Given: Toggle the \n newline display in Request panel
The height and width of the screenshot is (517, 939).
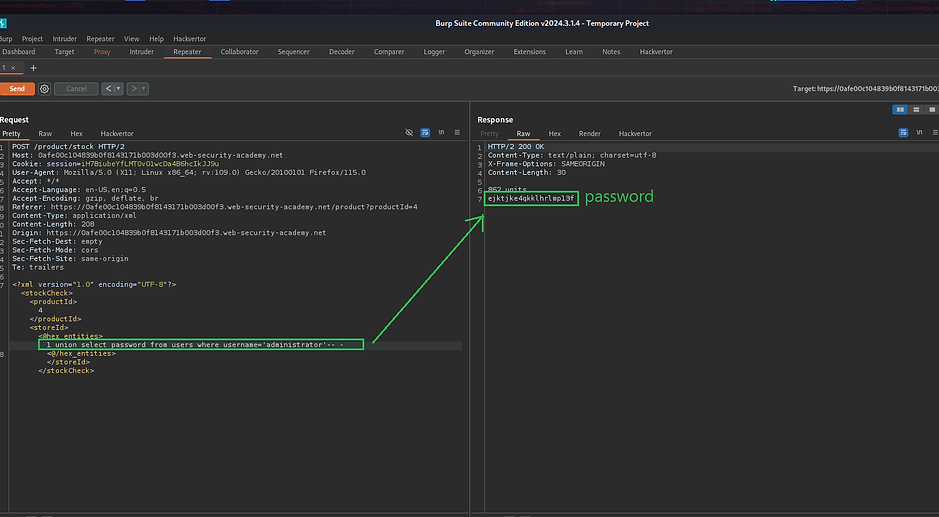Looking at the screenshot, I should 441,133.
